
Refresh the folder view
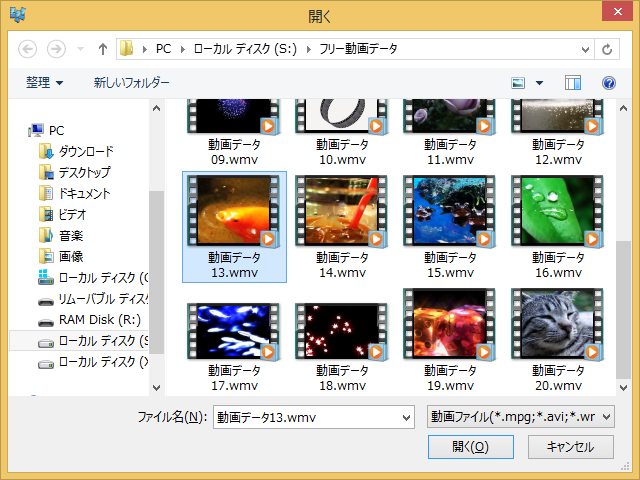tap(607, 49)
